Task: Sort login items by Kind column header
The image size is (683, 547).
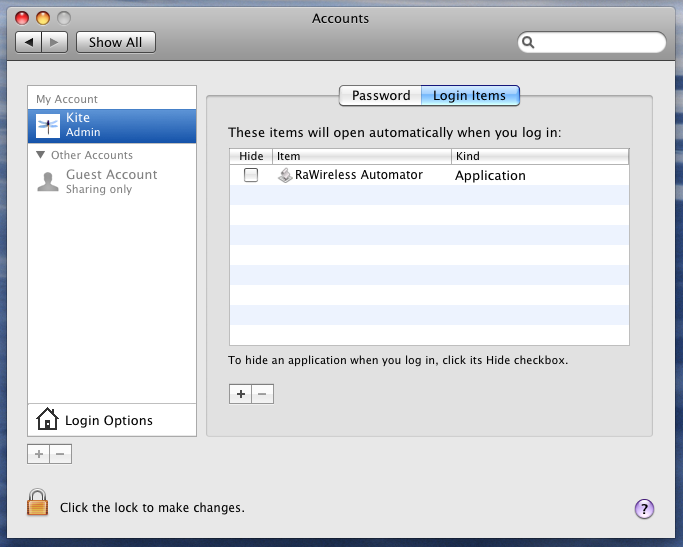Action: point(539,156)
